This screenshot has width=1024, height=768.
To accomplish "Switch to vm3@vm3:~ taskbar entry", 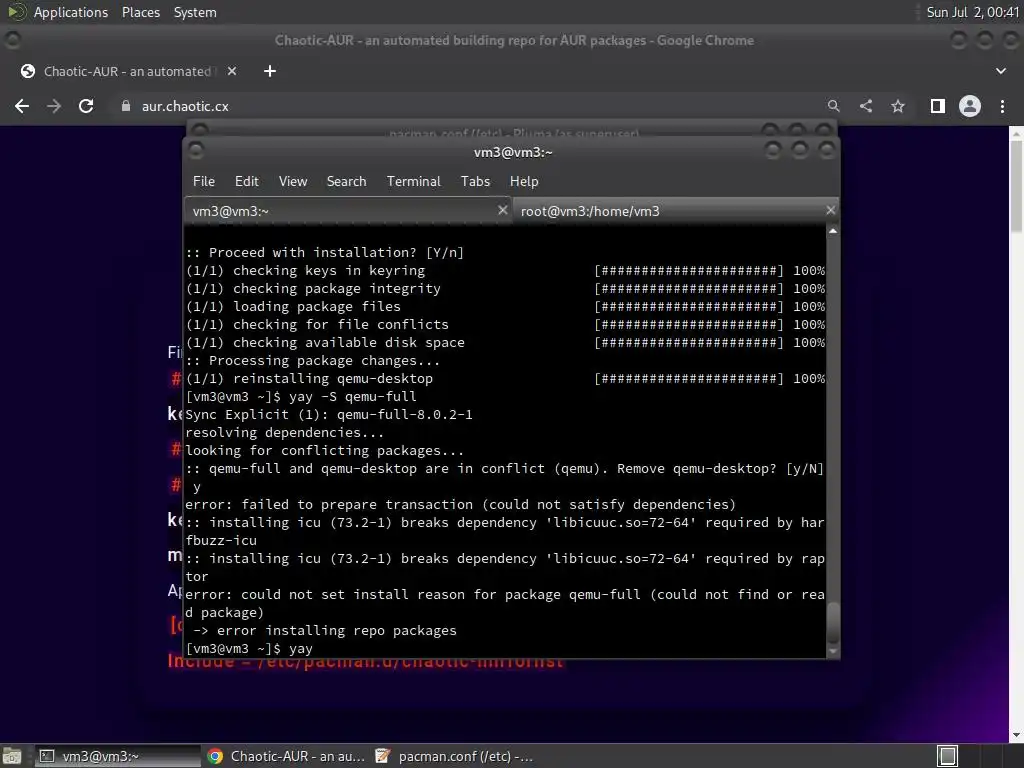I will pos(116,756).
